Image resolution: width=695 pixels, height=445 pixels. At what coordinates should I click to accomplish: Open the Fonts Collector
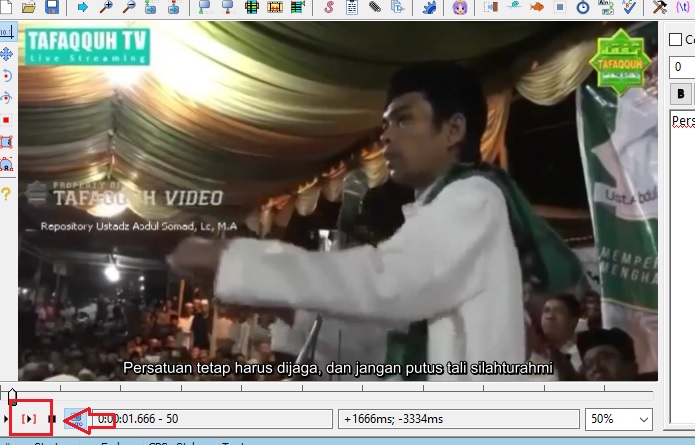tap(398, 7)
